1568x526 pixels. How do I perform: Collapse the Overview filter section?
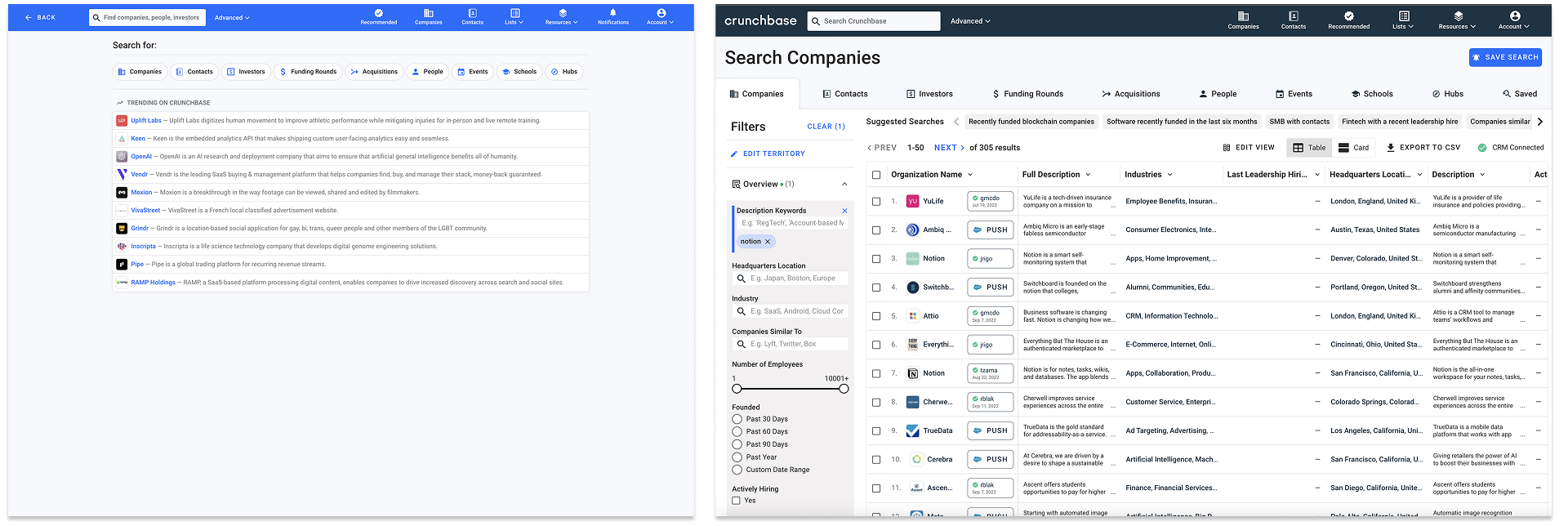(844, 184)
